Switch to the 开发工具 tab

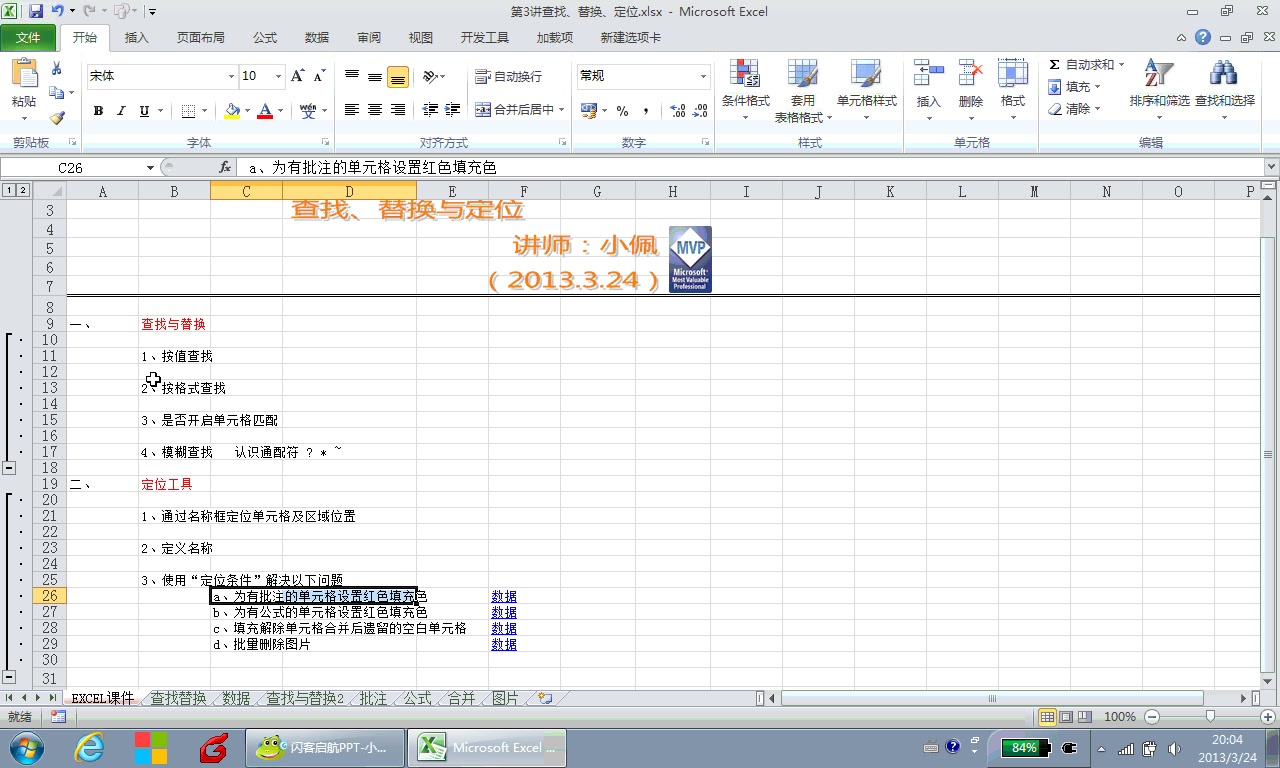click(x=485, y=38)
